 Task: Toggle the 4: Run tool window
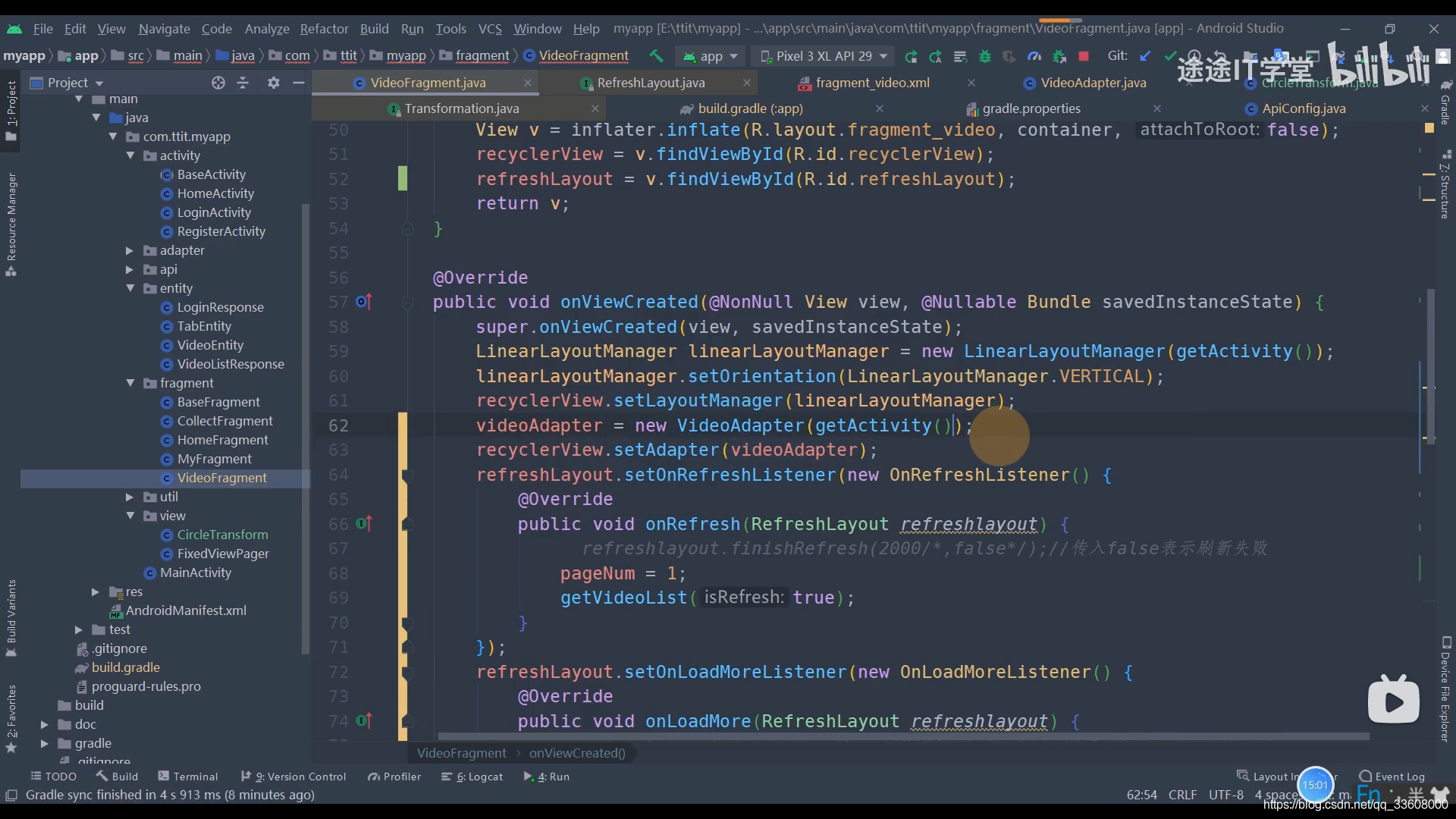pyautogui.click(x=546, y=777)
